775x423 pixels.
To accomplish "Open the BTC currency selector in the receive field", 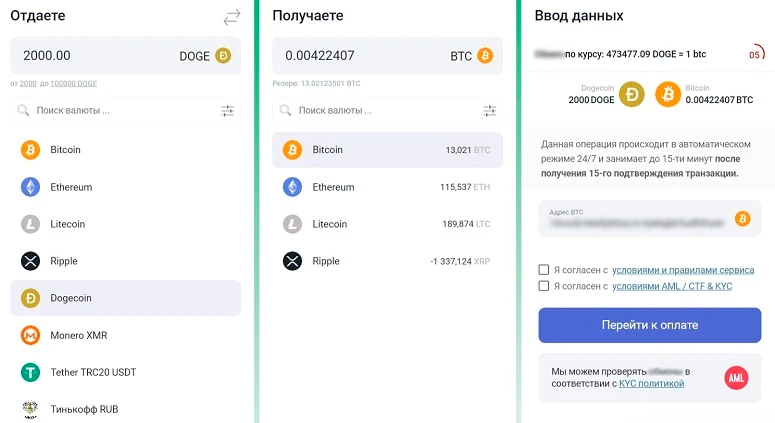I will pyautogui.click(x=471, y=56).
